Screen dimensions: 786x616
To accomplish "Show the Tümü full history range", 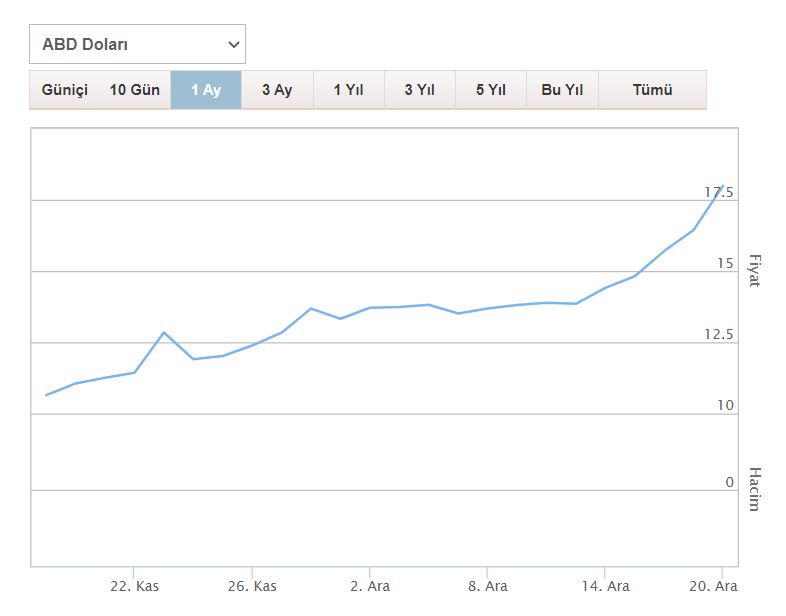I will click(x=652, y=90).
